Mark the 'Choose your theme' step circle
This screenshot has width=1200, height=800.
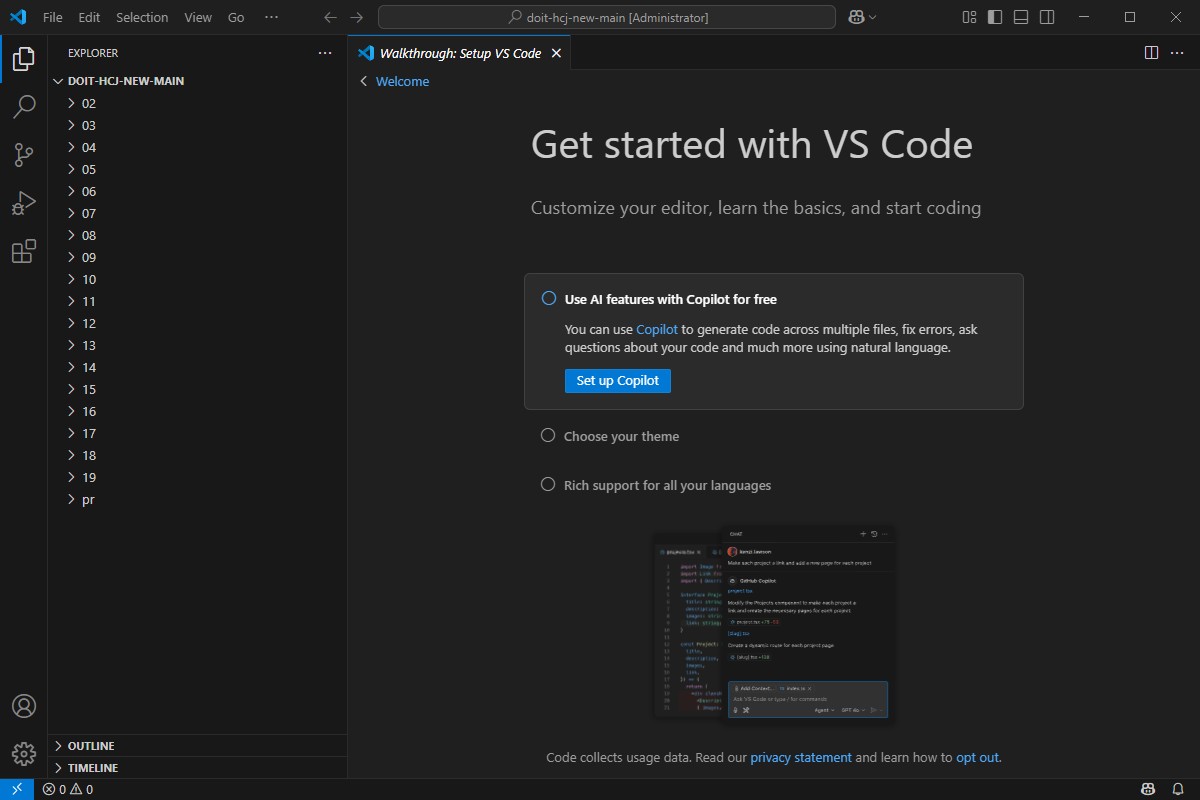click(x=547, y=435)
